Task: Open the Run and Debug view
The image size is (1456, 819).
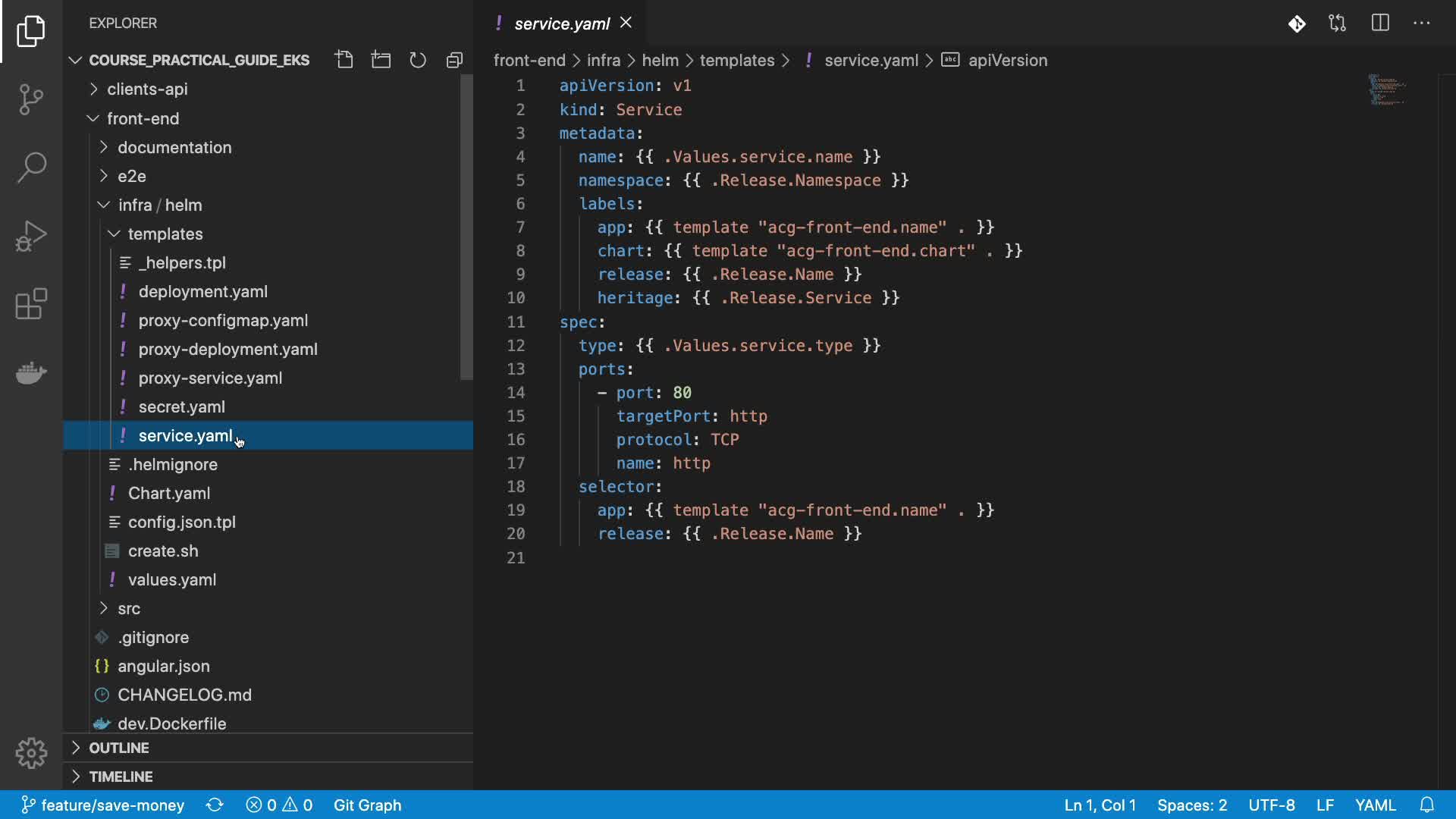Action: [31, 236]
